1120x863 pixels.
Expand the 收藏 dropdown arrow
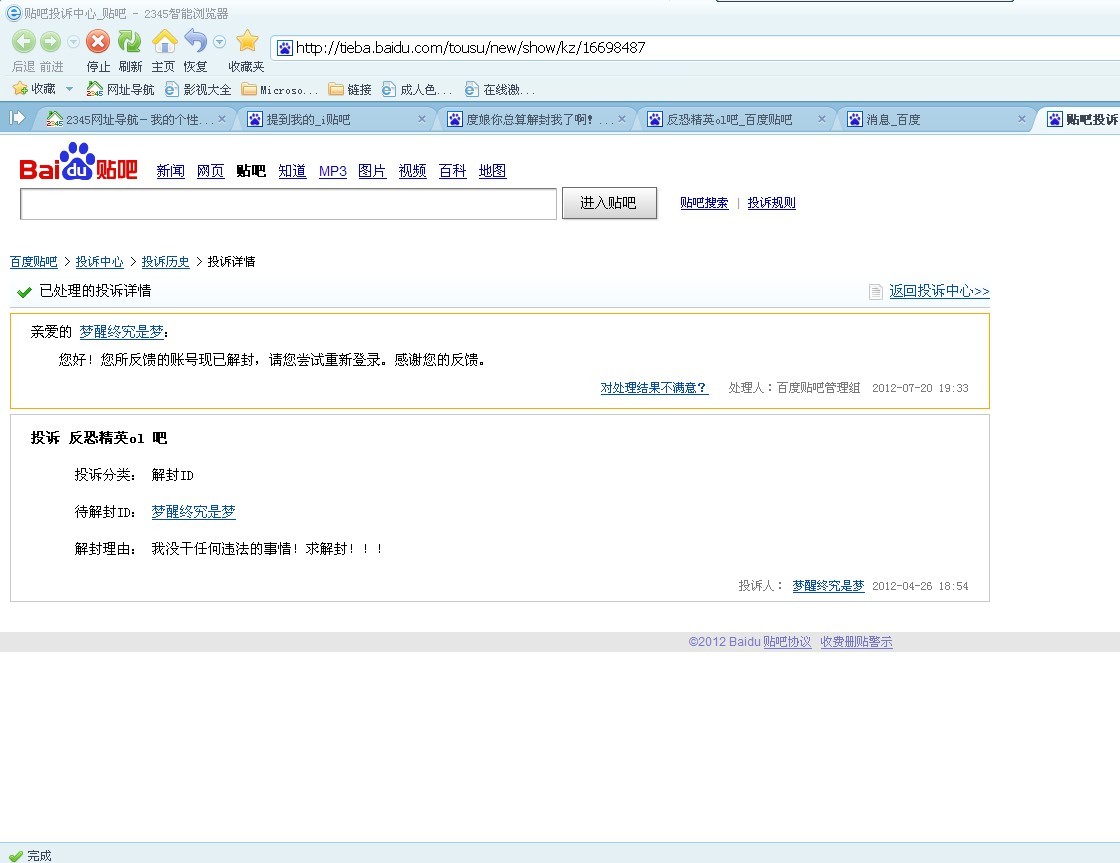coord(69,89)
